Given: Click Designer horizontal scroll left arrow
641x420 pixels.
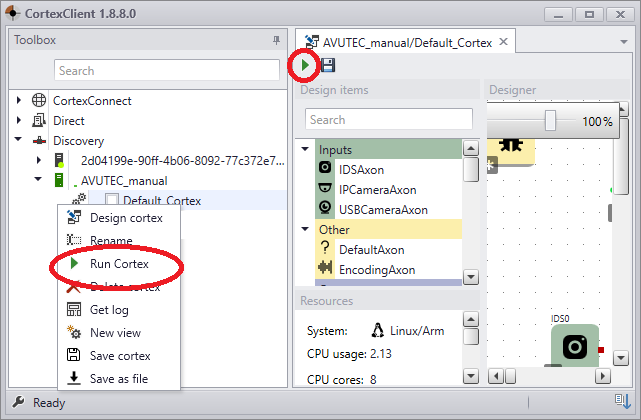Looking at the screenshot, I should tap(496, 376).
